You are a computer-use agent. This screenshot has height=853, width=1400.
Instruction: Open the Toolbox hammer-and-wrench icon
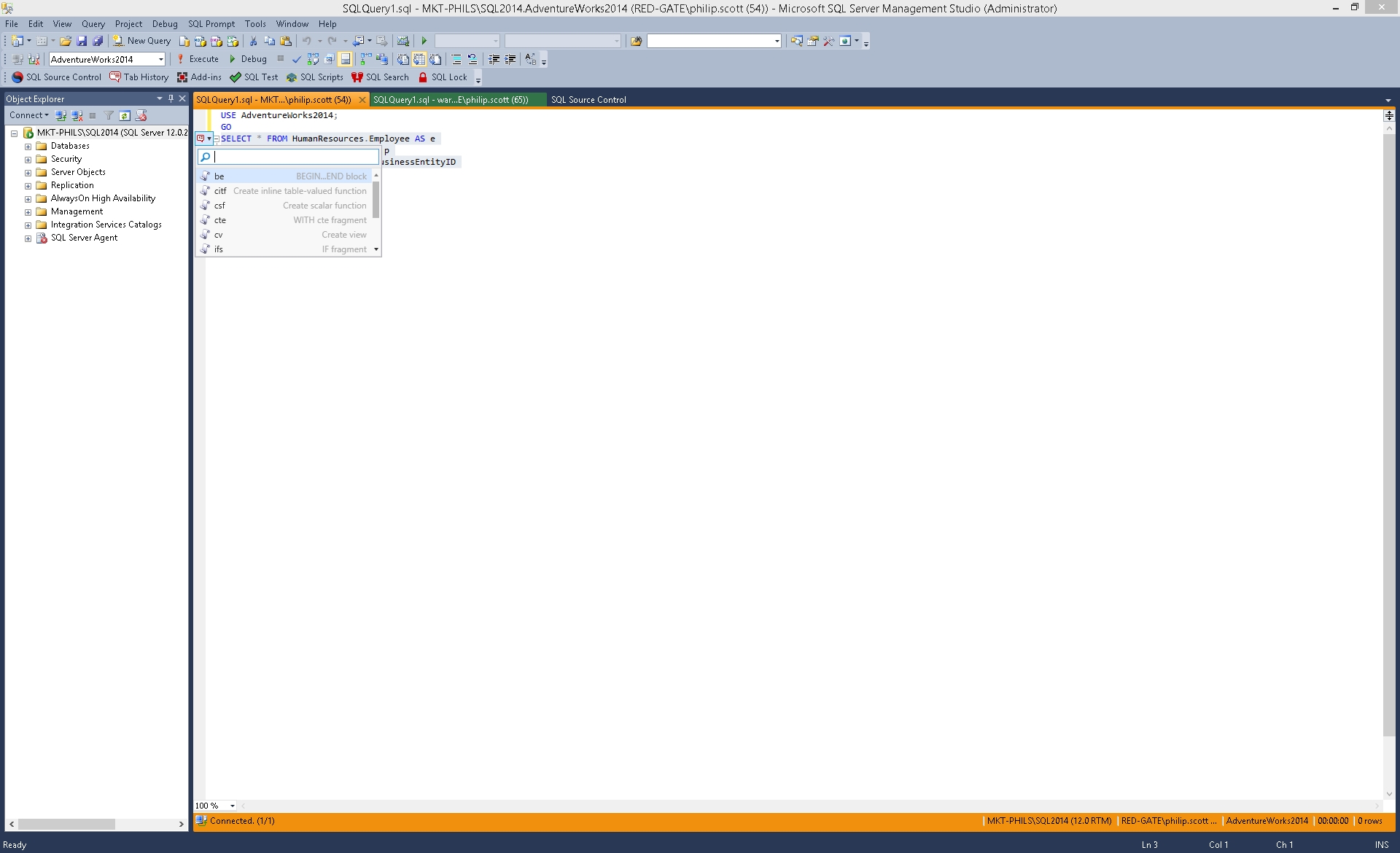(x=828, y=41)
